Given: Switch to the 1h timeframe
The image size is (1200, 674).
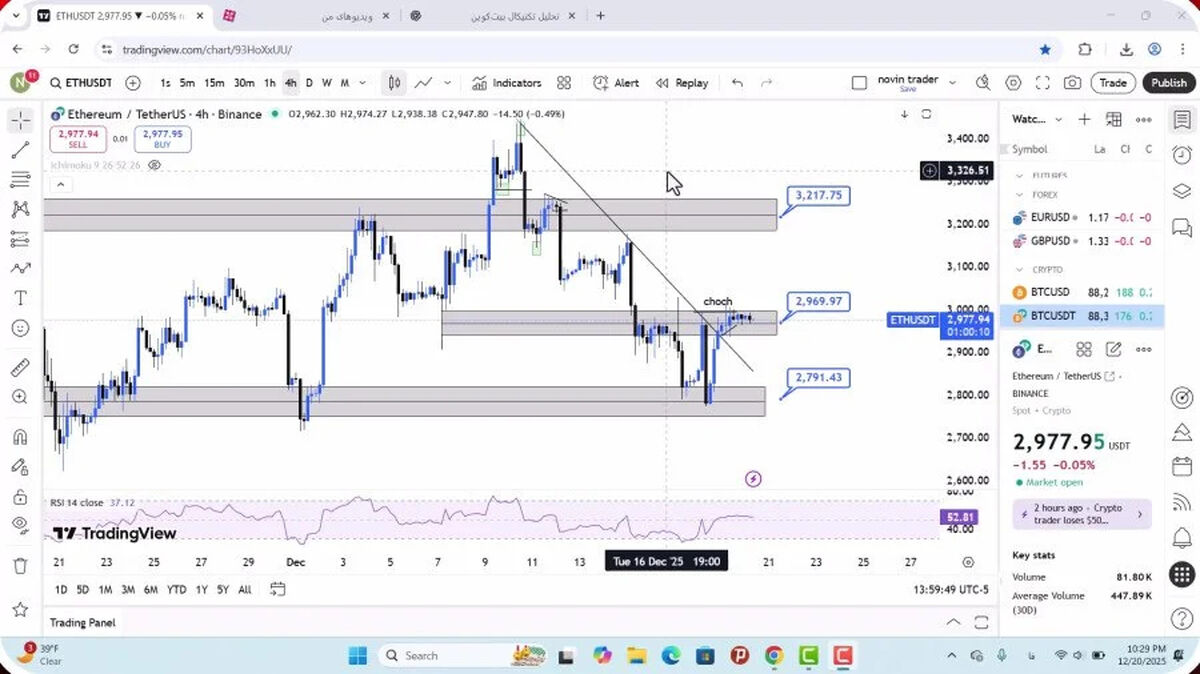Looking at the screenshot, I should tap(270, 83).
